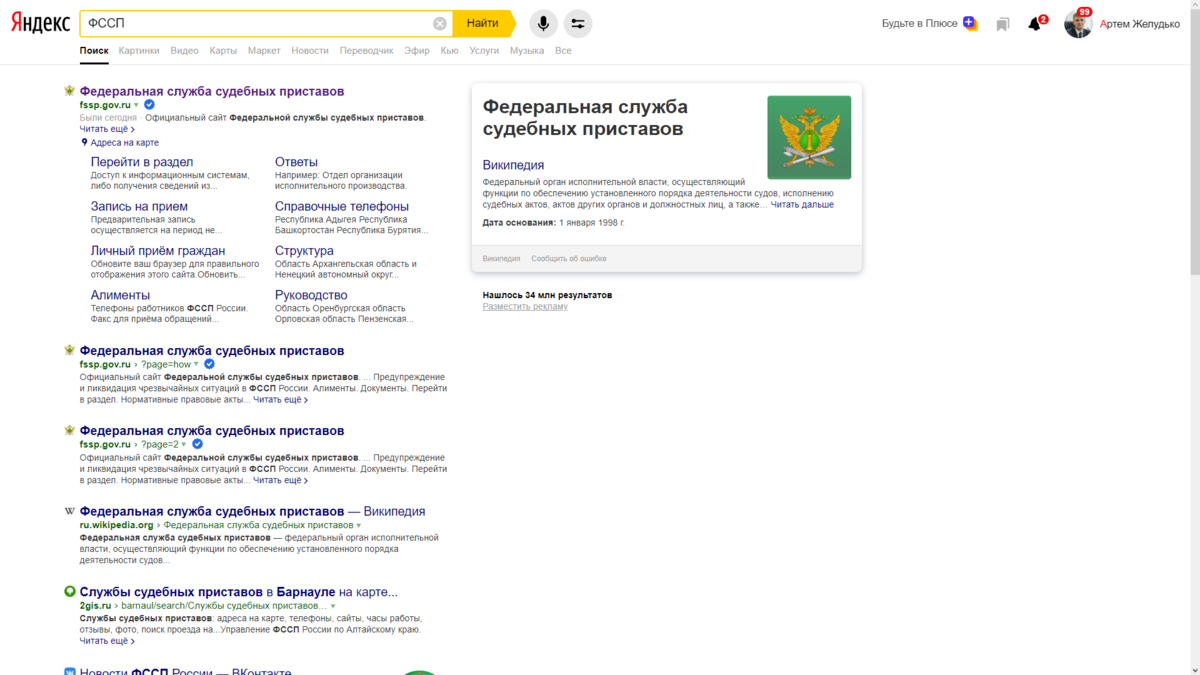Expand 'Читать ещё' under 2GIS result
This screenshot has height=675, width=1200.
click(x=107, y=641)
